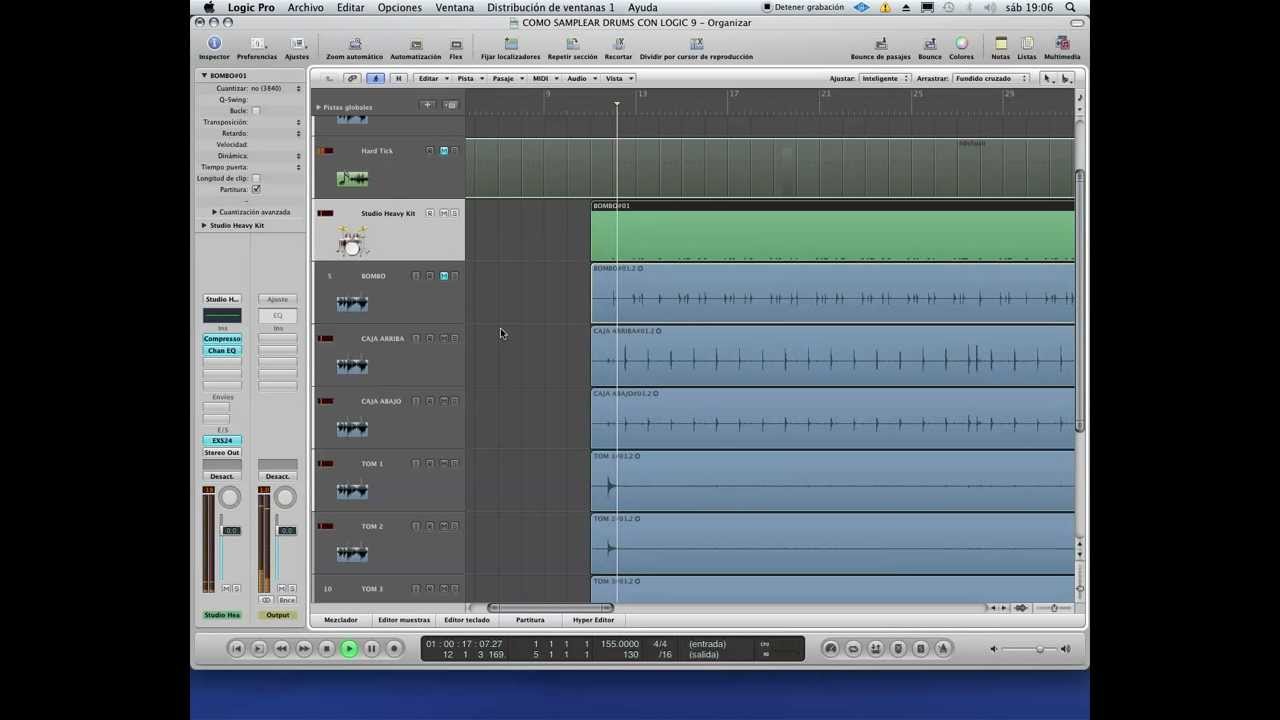The image size is (1280, 720).
Task: Open the Inspector toolbar icon
Action: point(214,44)
